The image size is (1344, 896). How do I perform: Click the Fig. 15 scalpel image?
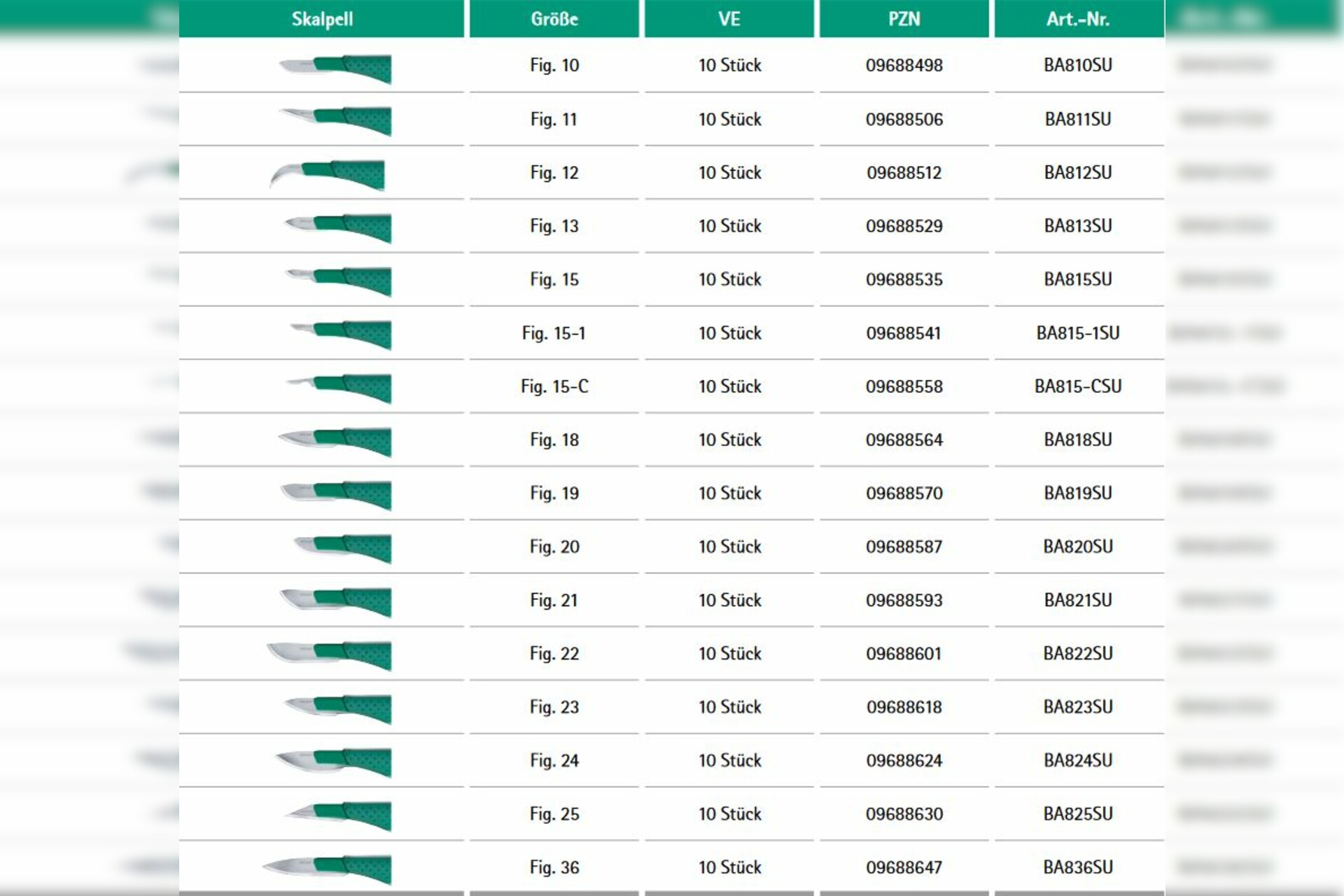coord(338,281)
